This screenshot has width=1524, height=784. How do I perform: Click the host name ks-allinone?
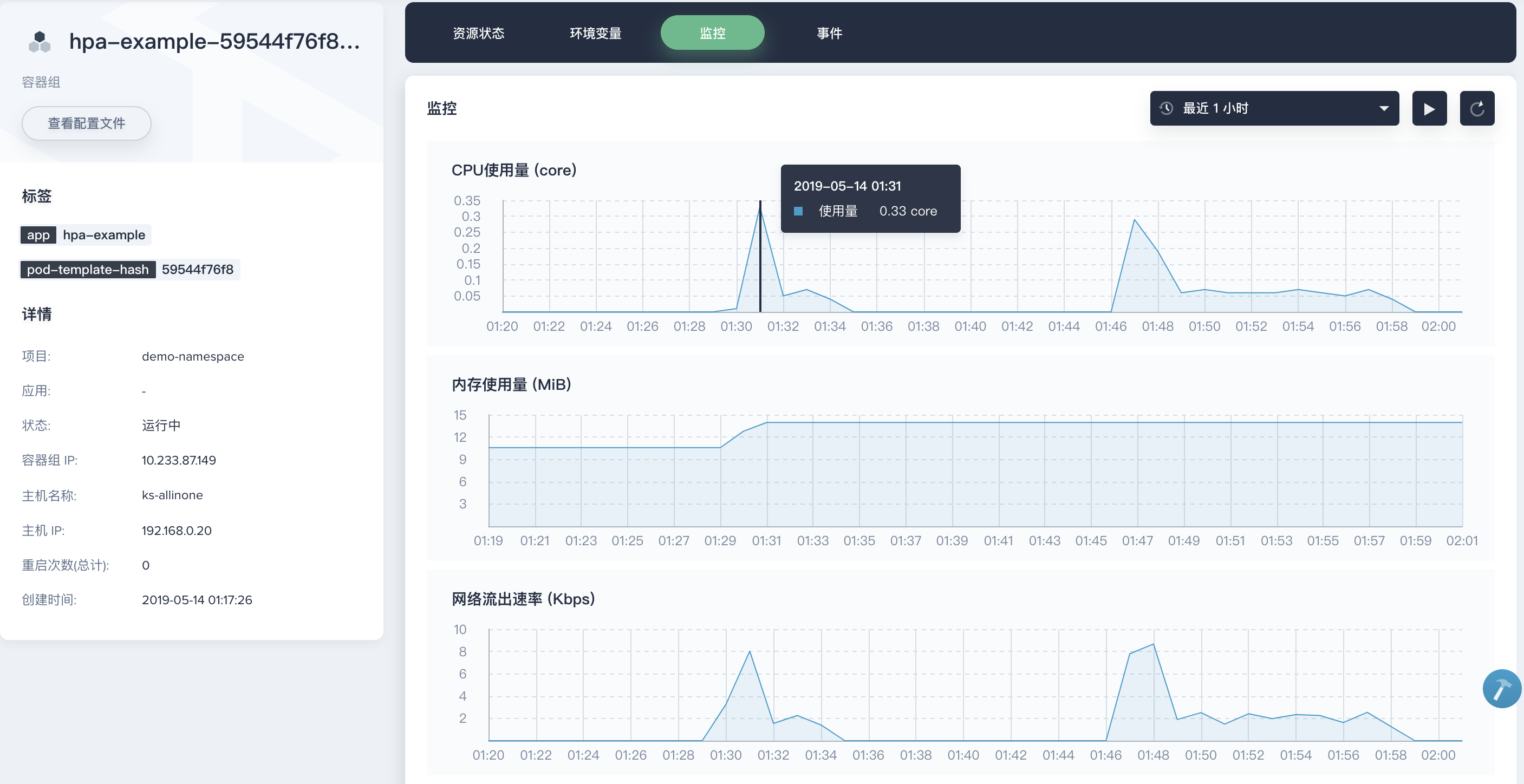click(x=172, y=495)
